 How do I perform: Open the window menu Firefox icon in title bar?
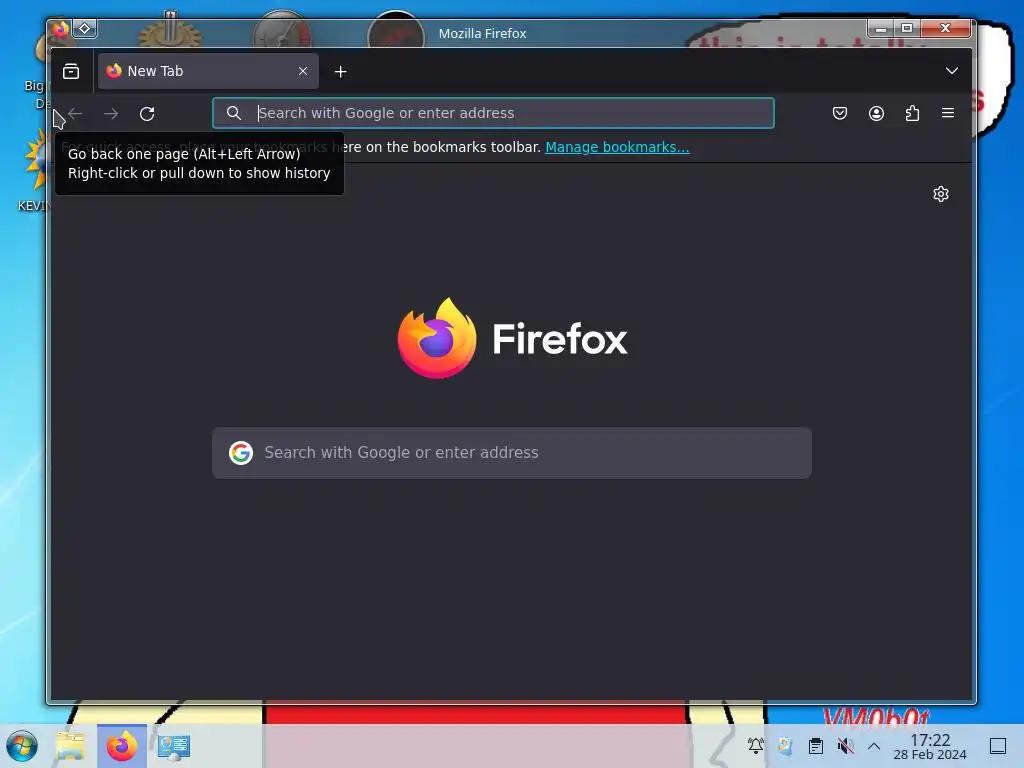click(60, 29)
